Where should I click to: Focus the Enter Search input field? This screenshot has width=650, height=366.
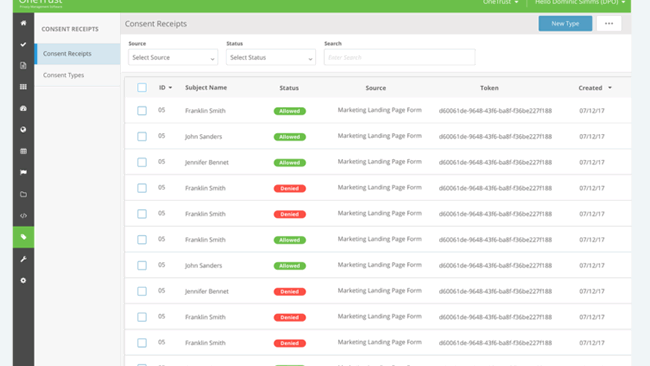pyautogui.click(x=400, y=57)
